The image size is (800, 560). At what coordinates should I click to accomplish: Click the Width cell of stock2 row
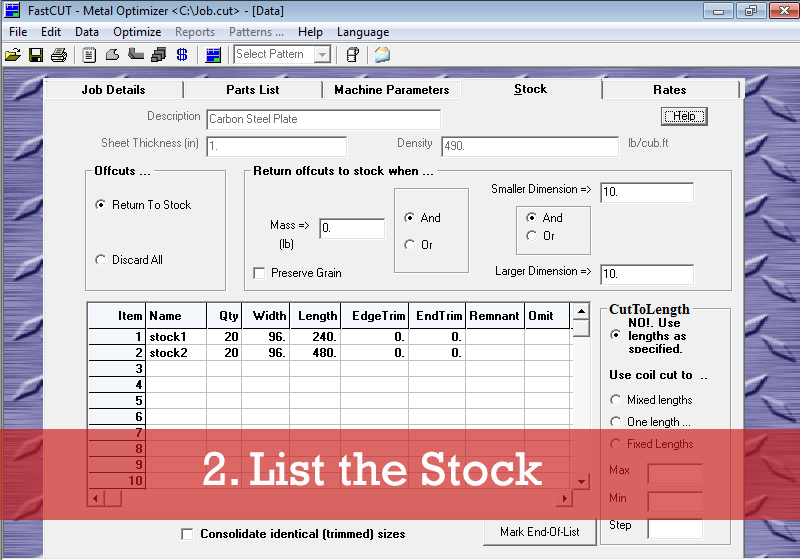pyautogui.click(x=266, y=353)
